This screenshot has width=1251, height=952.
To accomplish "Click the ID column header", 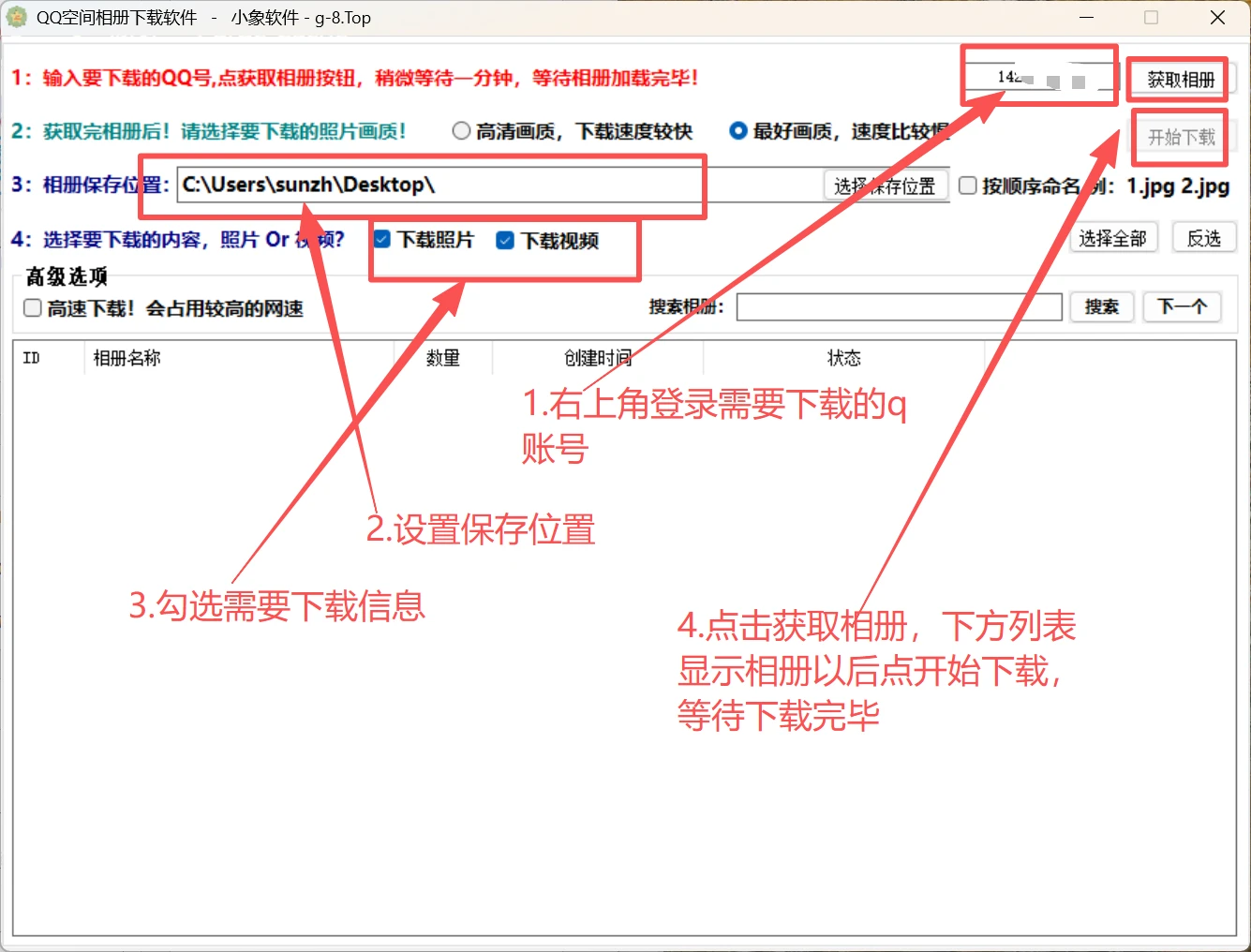I will (x=47, y=358).
